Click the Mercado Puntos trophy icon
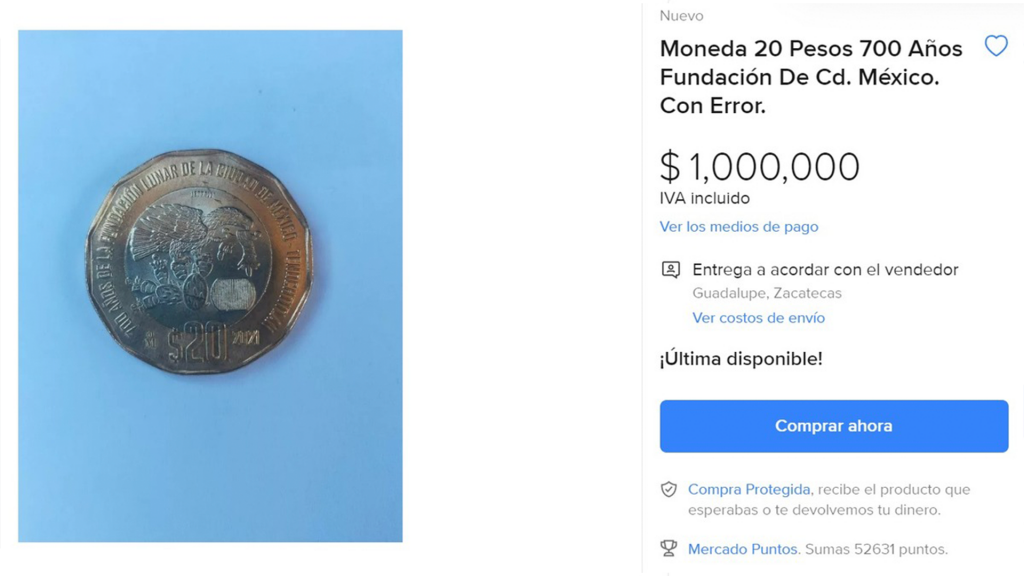The height and width of the screenshot is (576, 1024). pos(669,549)
